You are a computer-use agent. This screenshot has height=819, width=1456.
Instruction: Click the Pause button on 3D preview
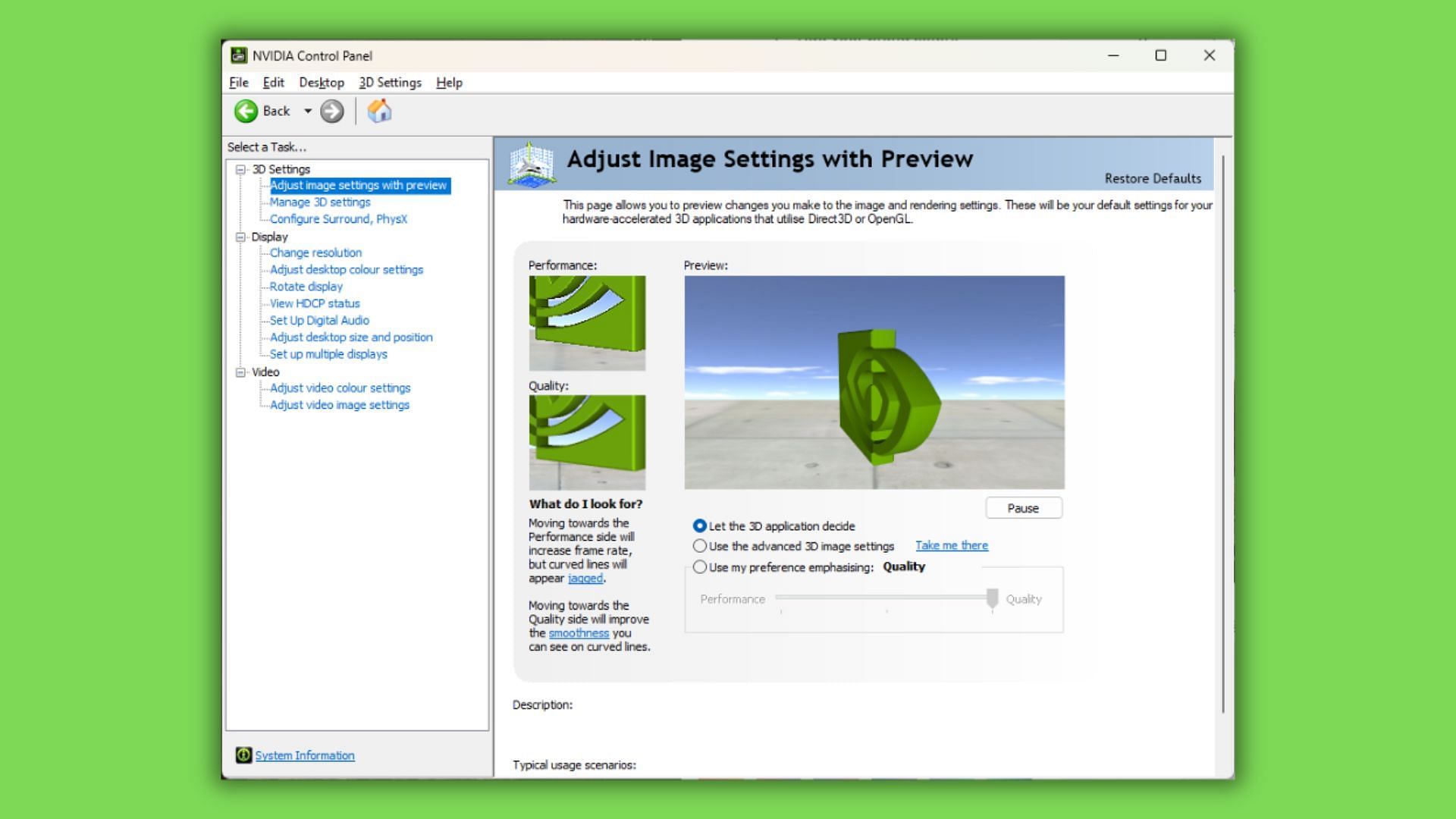(x=1024, y=508)
